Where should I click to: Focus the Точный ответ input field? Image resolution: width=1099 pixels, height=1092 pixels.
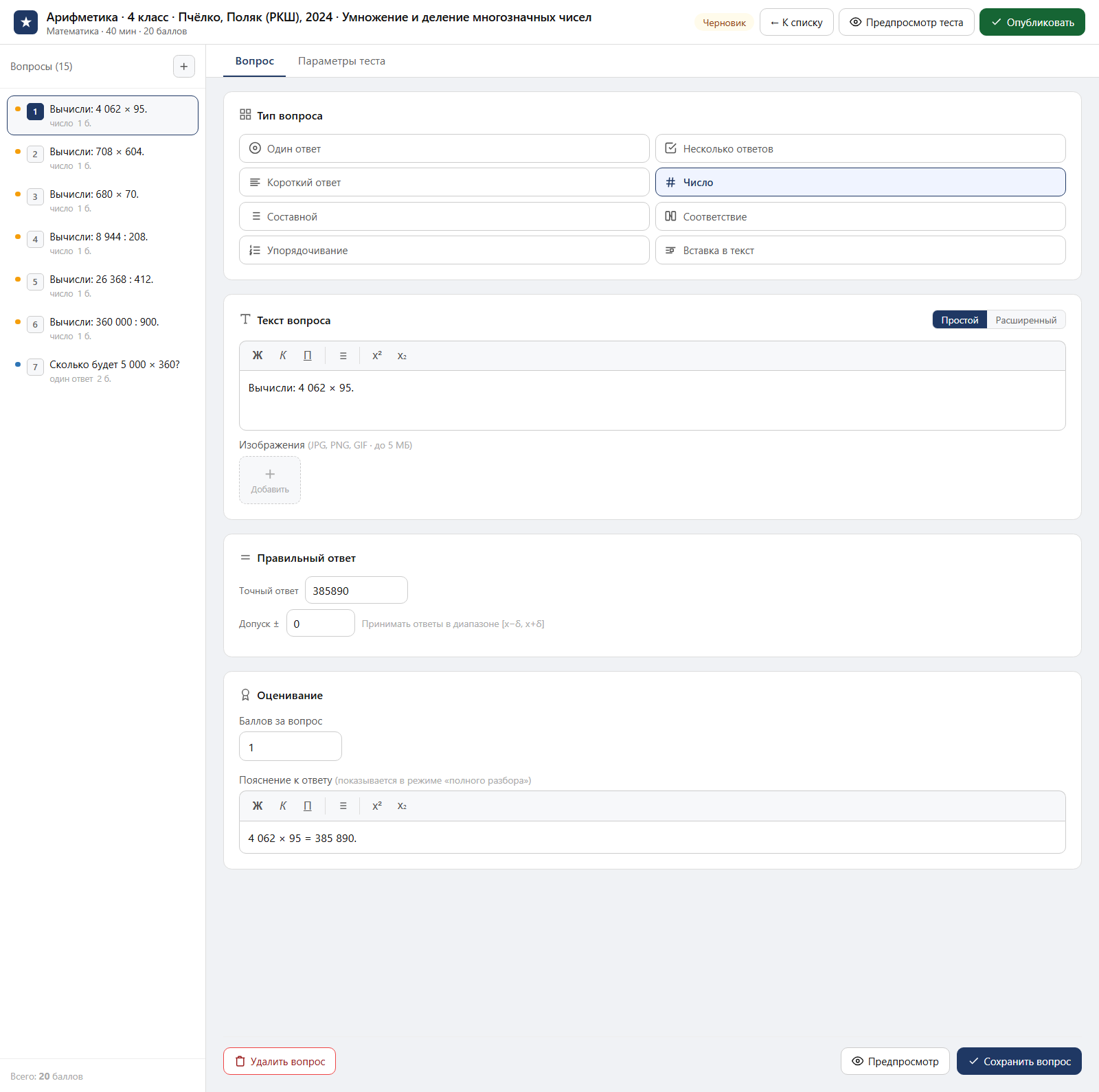pyautogui.click(x=356, y=591)
